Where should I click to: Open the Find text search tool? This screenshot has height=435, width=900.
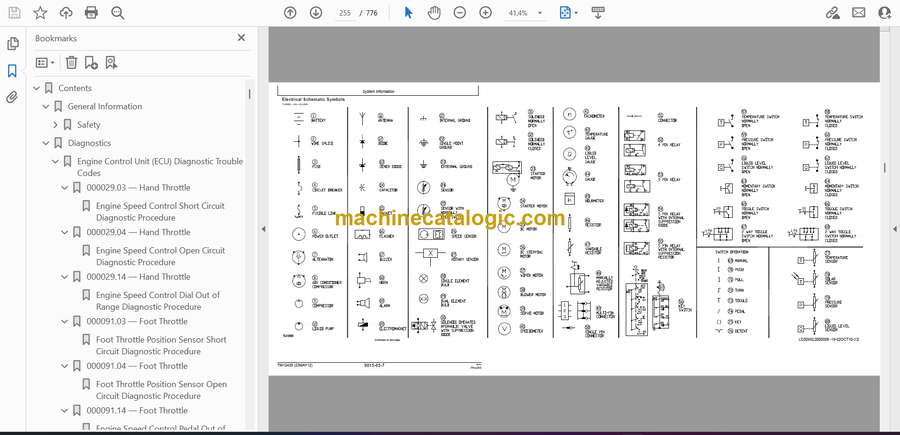tap(118, 13)
